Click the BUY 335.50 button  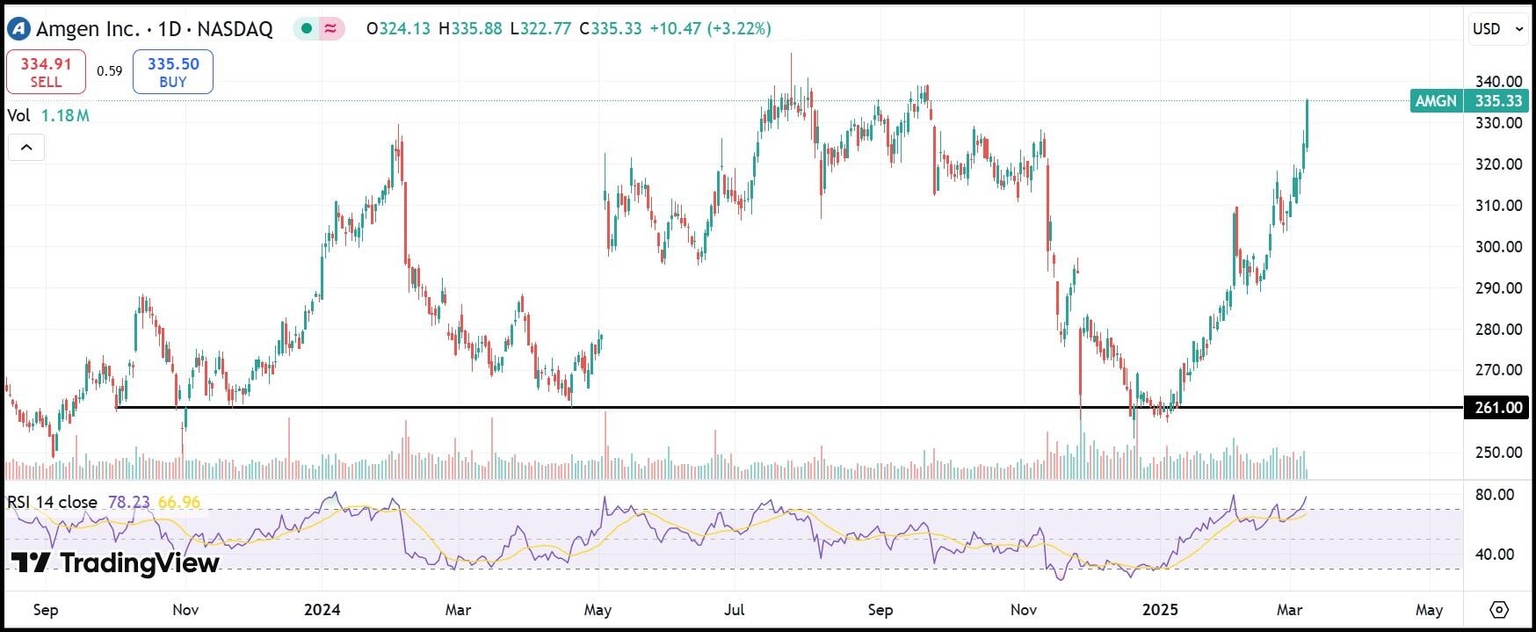point(173,72)
